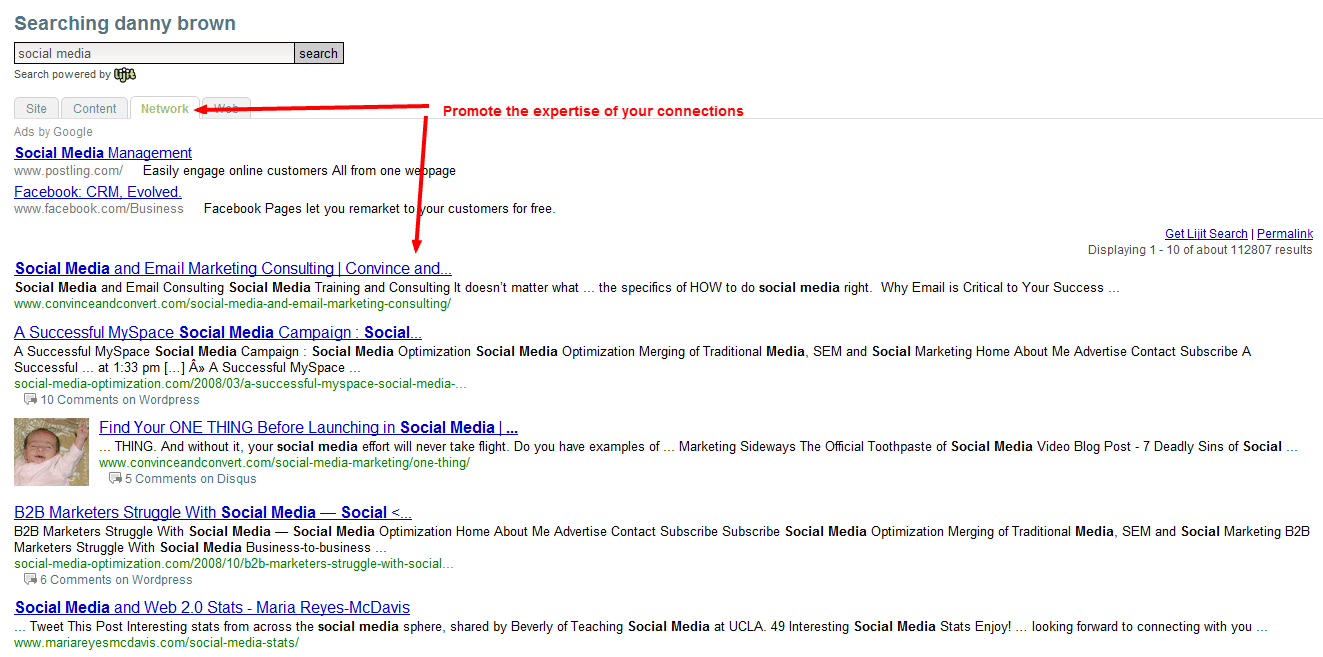Select the Network tab
The width and height of the screenshot is (1323, 657).
coord(164,109)
